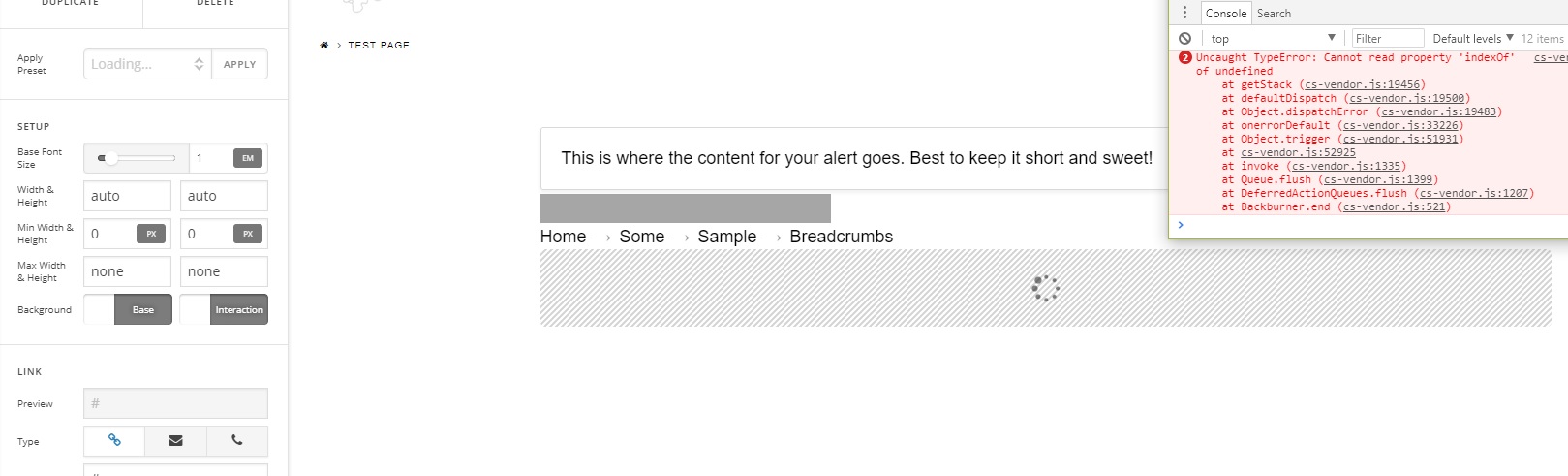
Task: Click the EM unit toggle for font size
Action: pos(248,158)
